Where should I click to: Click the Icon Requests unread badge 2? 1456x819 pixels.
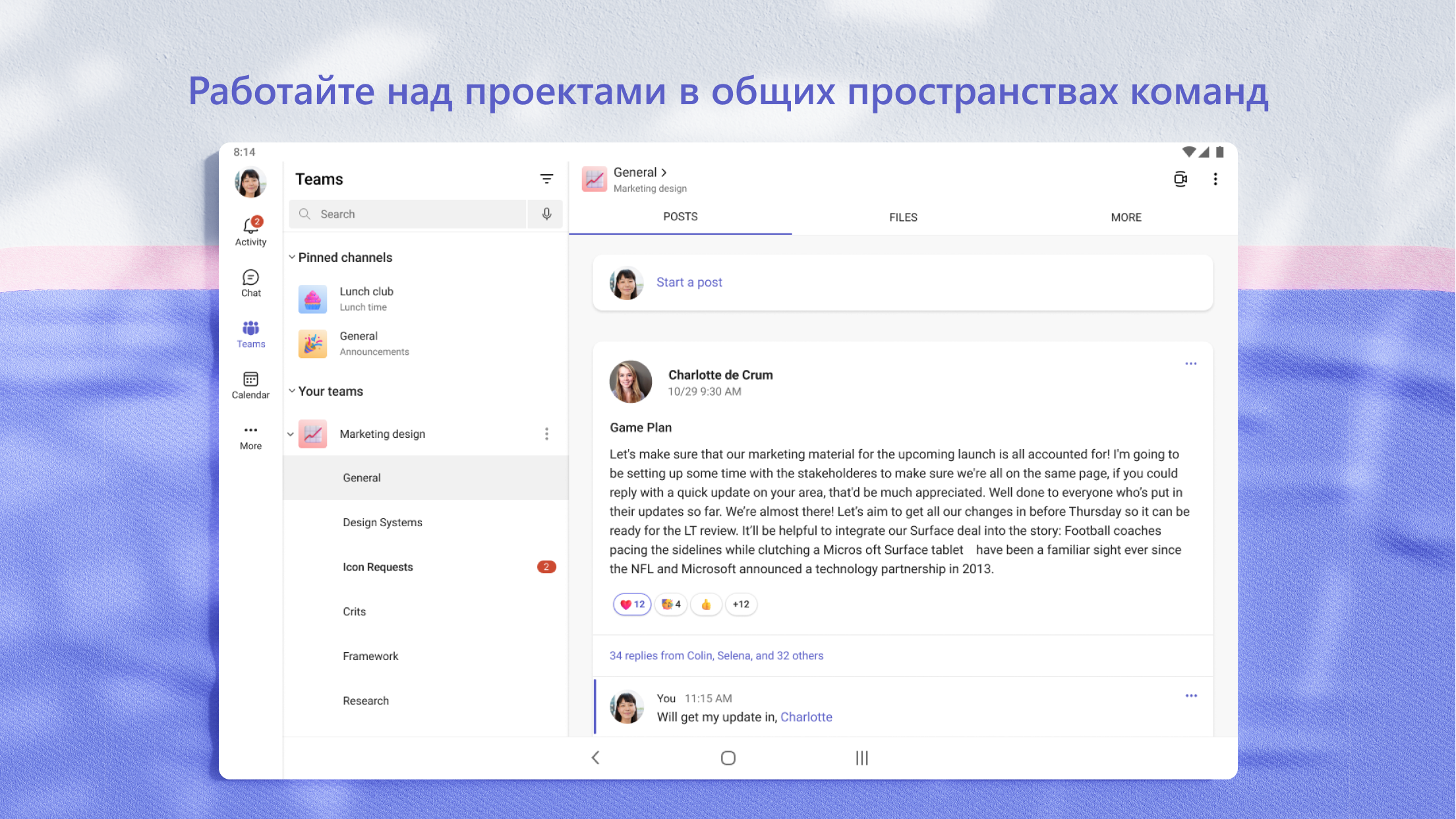click(x=546, y=567)
